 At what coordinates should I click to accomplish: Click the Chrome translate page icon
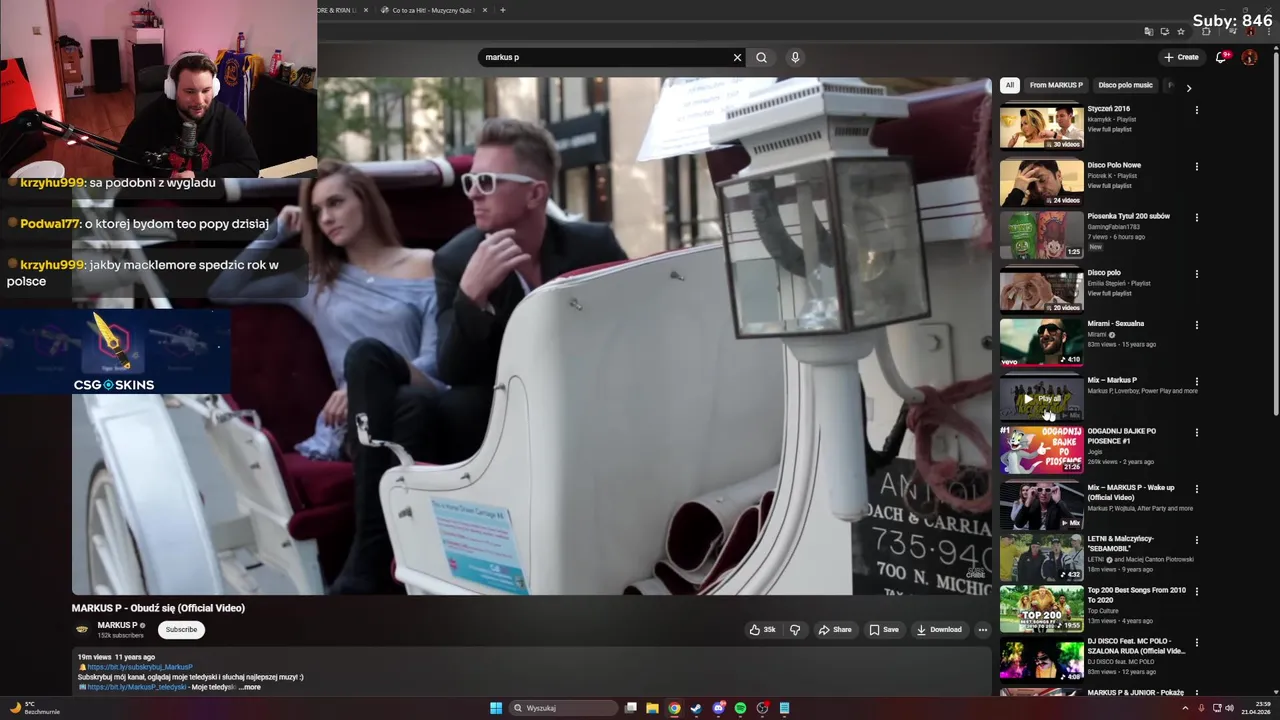pos(1149,32)
